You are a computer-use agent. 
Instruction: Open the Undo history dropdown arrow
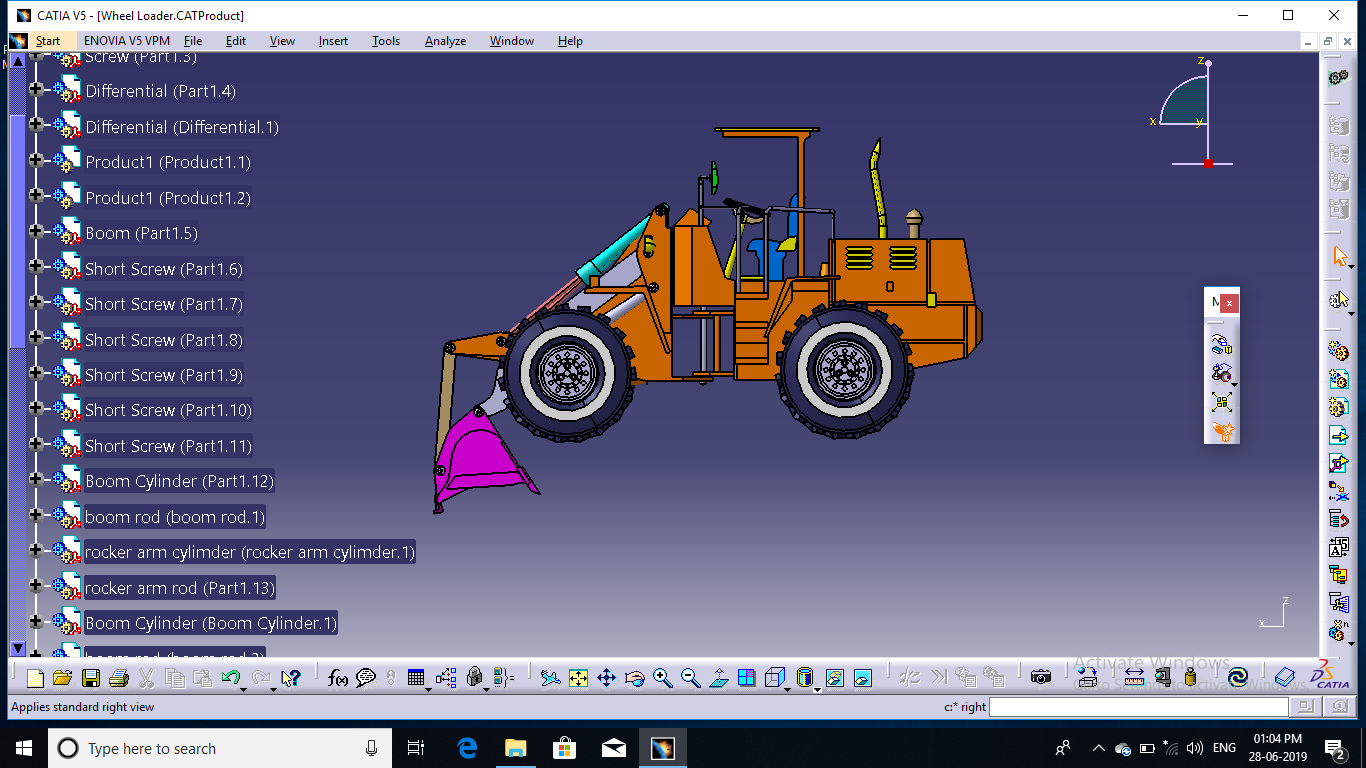pos(244,689)
